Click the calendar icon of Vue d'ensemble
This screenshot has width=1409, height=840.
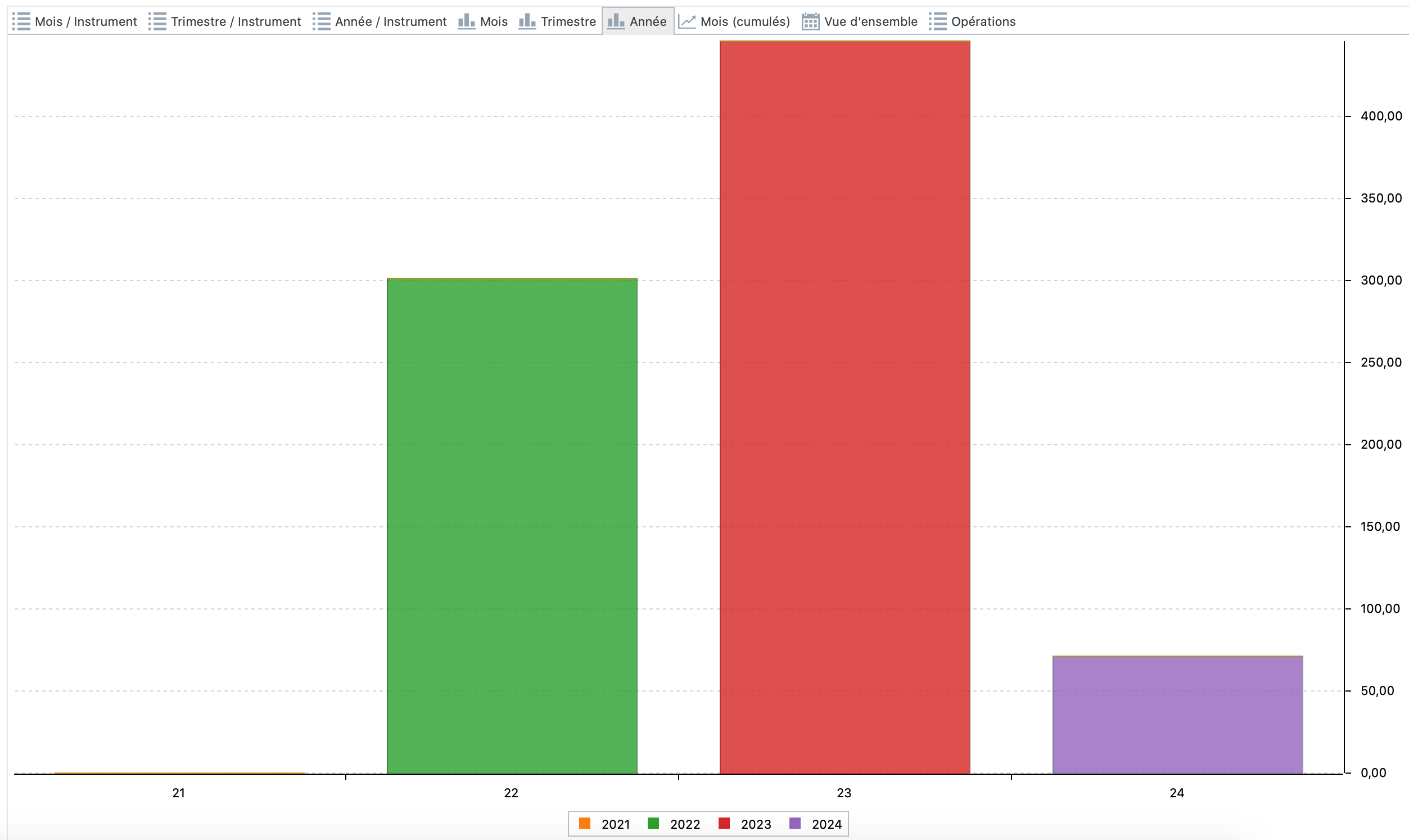810,21
